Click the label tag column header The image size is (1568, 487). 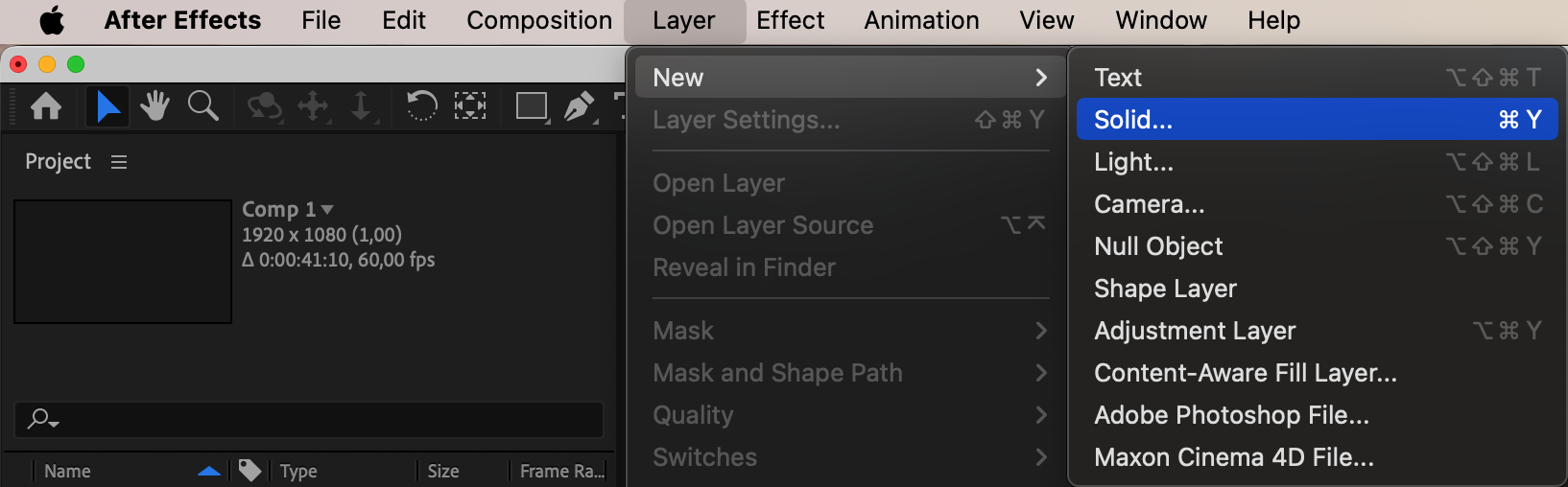tap(249, 471)
